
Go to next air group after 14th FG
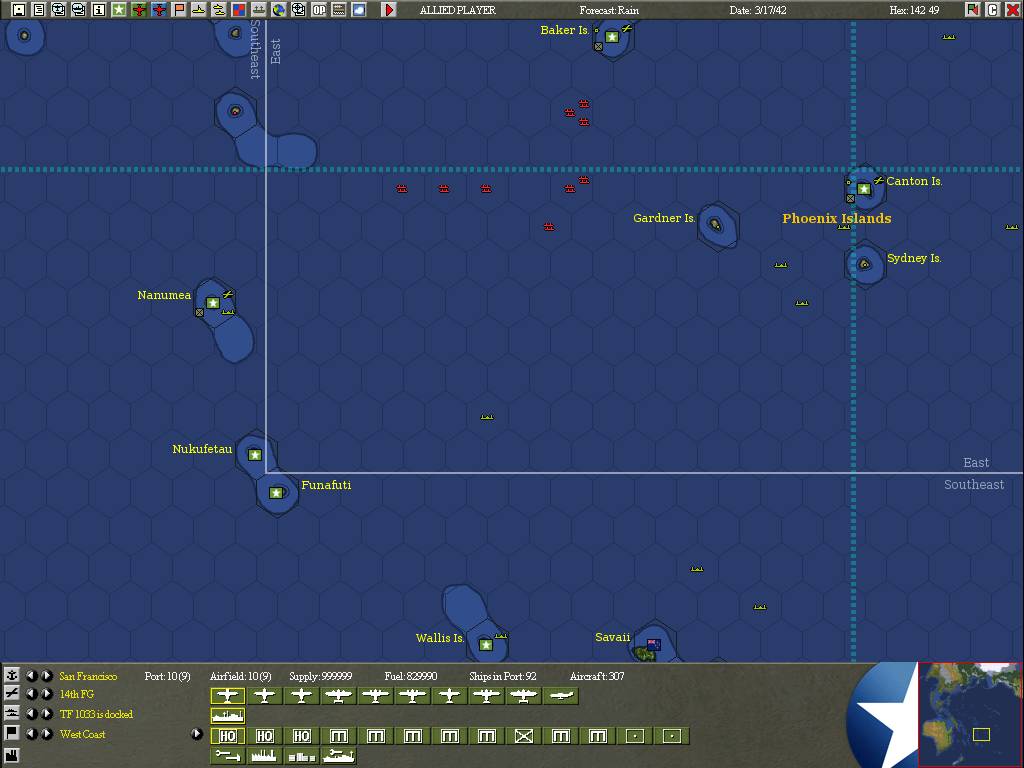[47, 694]
